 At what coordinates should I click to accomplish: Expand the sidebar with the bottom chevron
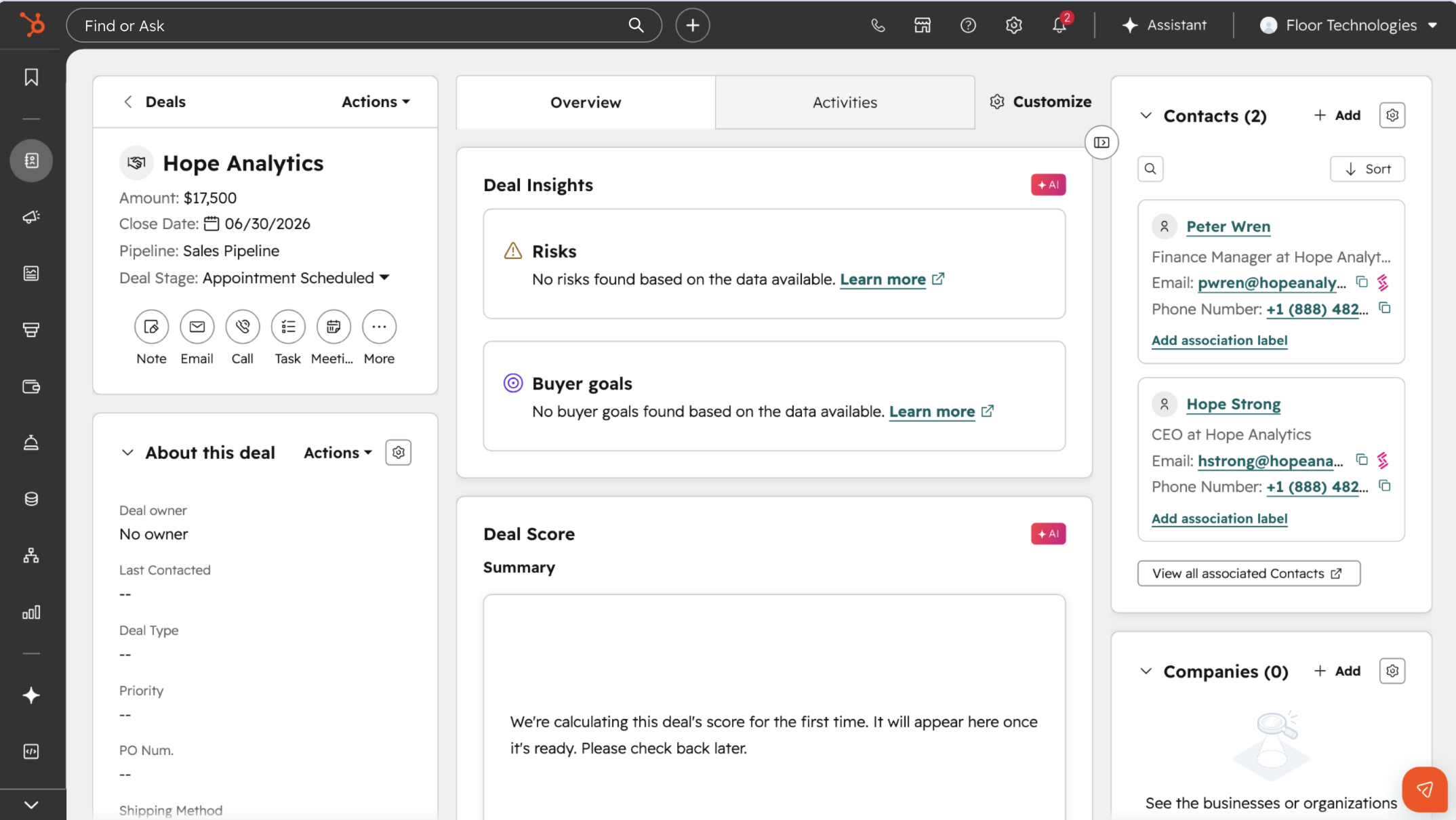31,805
